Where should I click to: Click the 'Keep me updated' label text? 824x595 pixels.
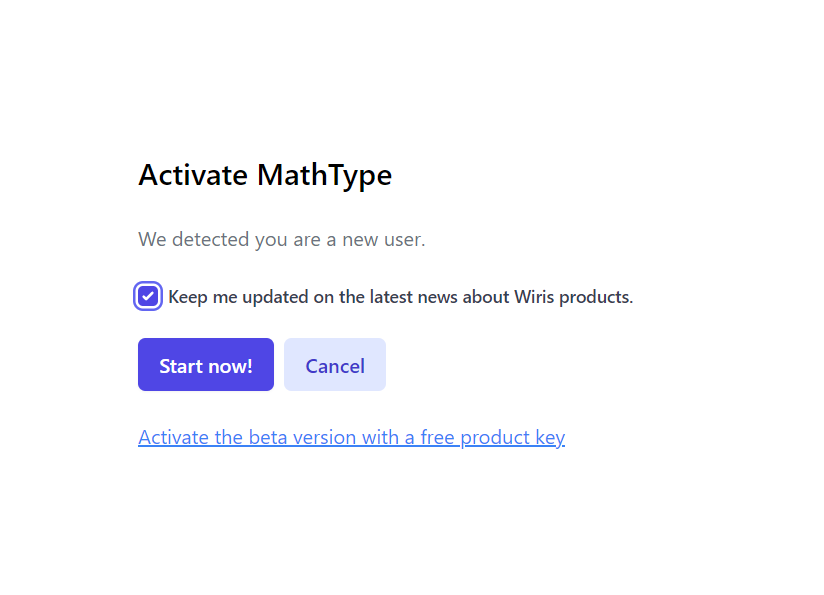(401, 297)
